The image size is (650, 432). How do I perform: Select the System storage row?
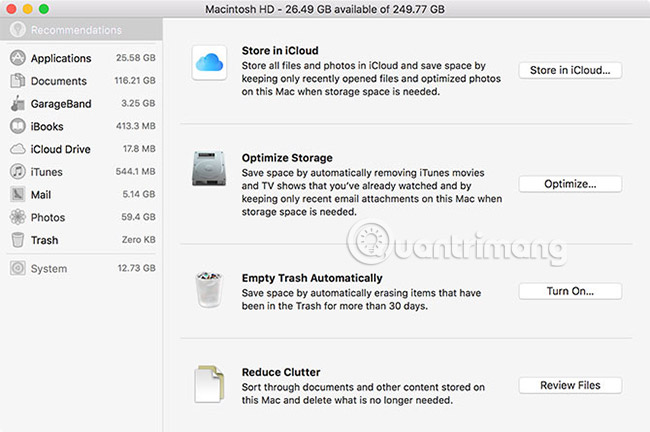[x=82, y=268]
